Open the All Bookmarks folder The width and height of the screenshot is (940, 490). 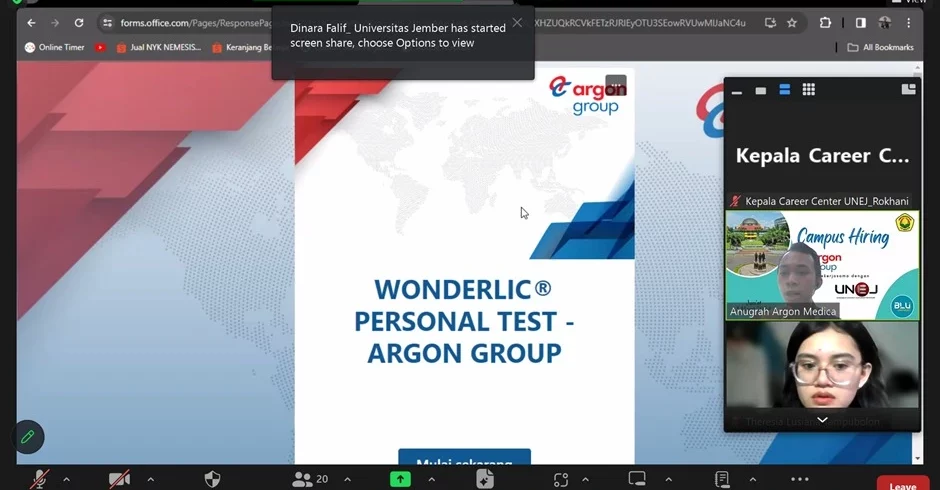tap(880, 47)
